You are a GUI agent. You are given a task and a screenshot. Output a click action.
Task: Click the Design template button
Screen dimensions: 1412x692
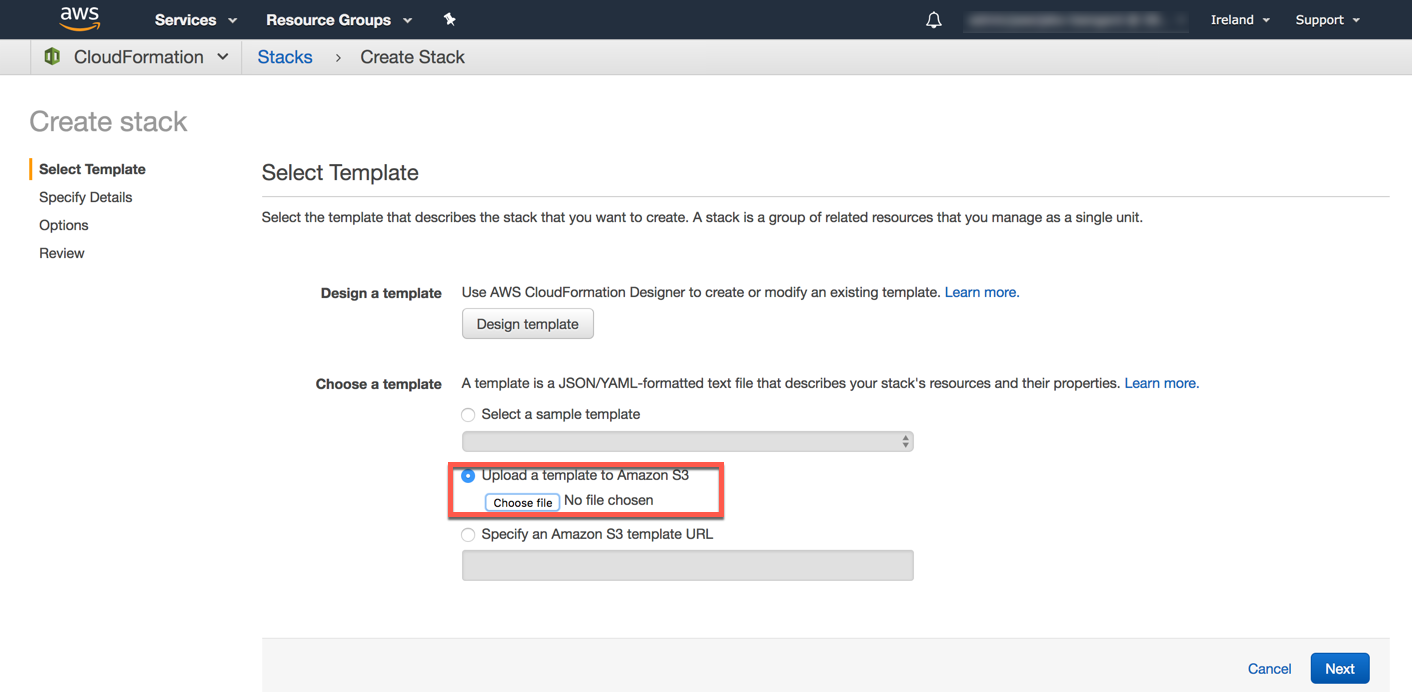click(x=527, y=324)
